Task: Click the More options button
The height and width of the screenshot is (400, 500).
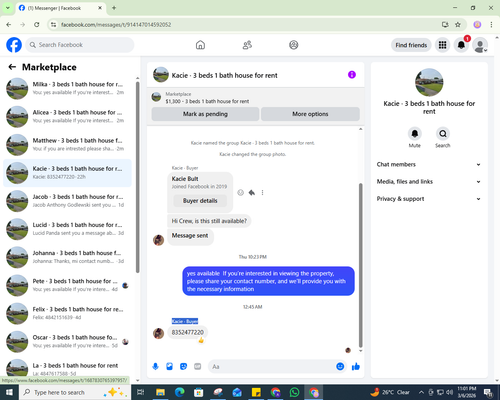Action: (x=310, y=114)
